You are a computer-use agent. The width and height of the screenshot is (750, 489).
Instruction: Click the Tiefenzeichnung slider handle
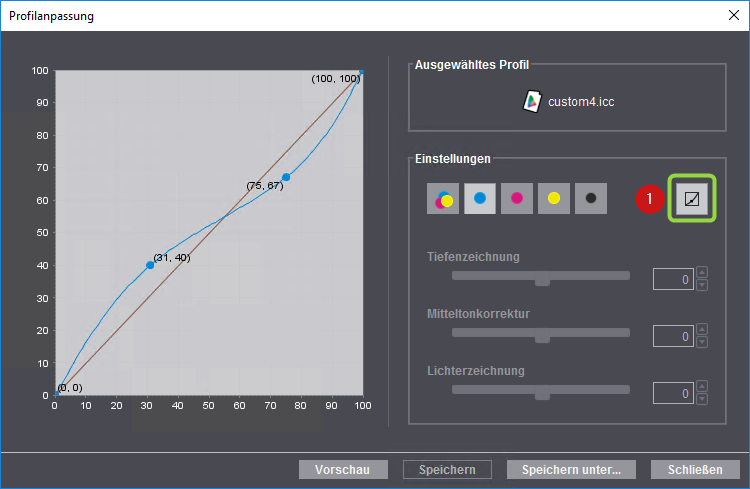tap(542, 279)
